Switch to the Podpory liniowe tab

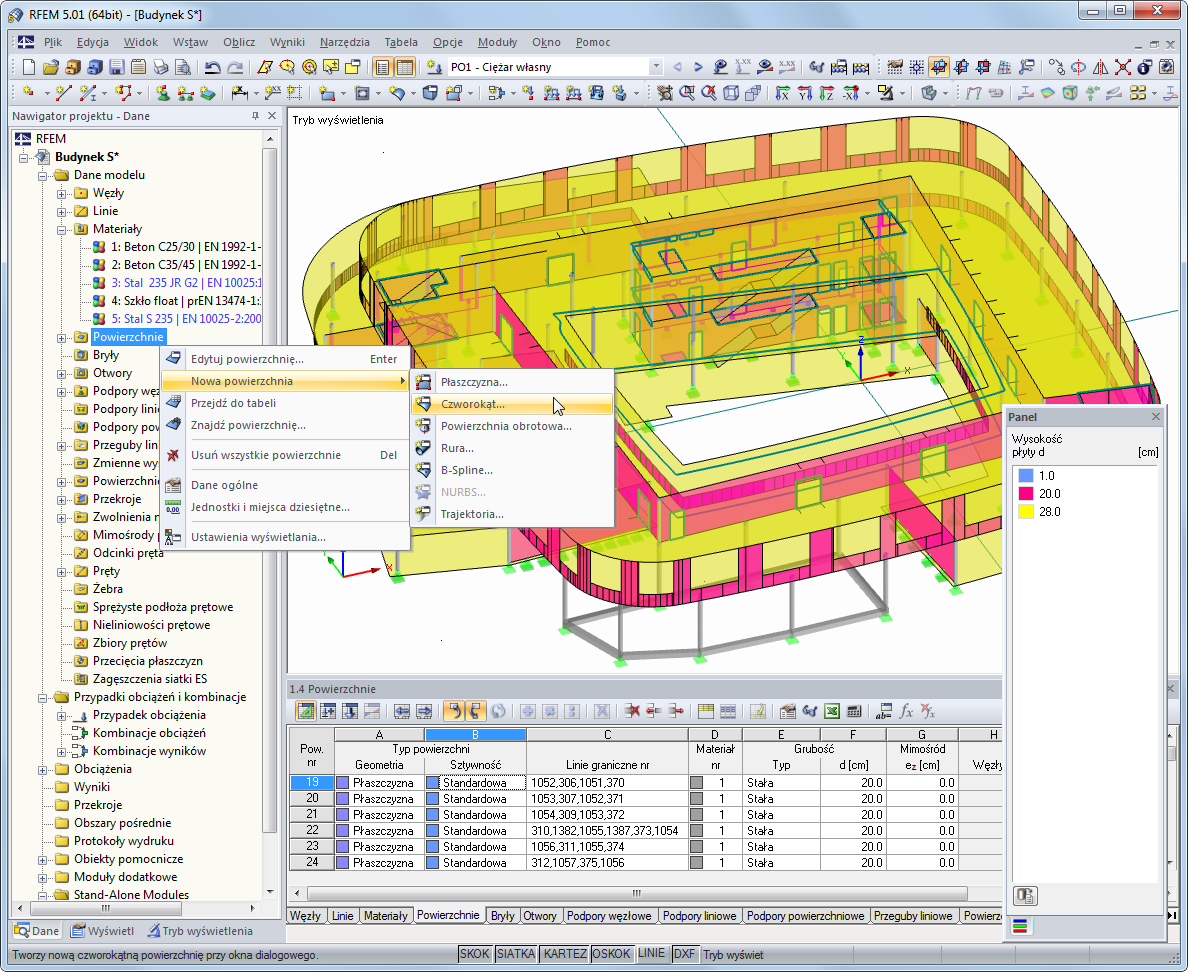tap(699, 916)
